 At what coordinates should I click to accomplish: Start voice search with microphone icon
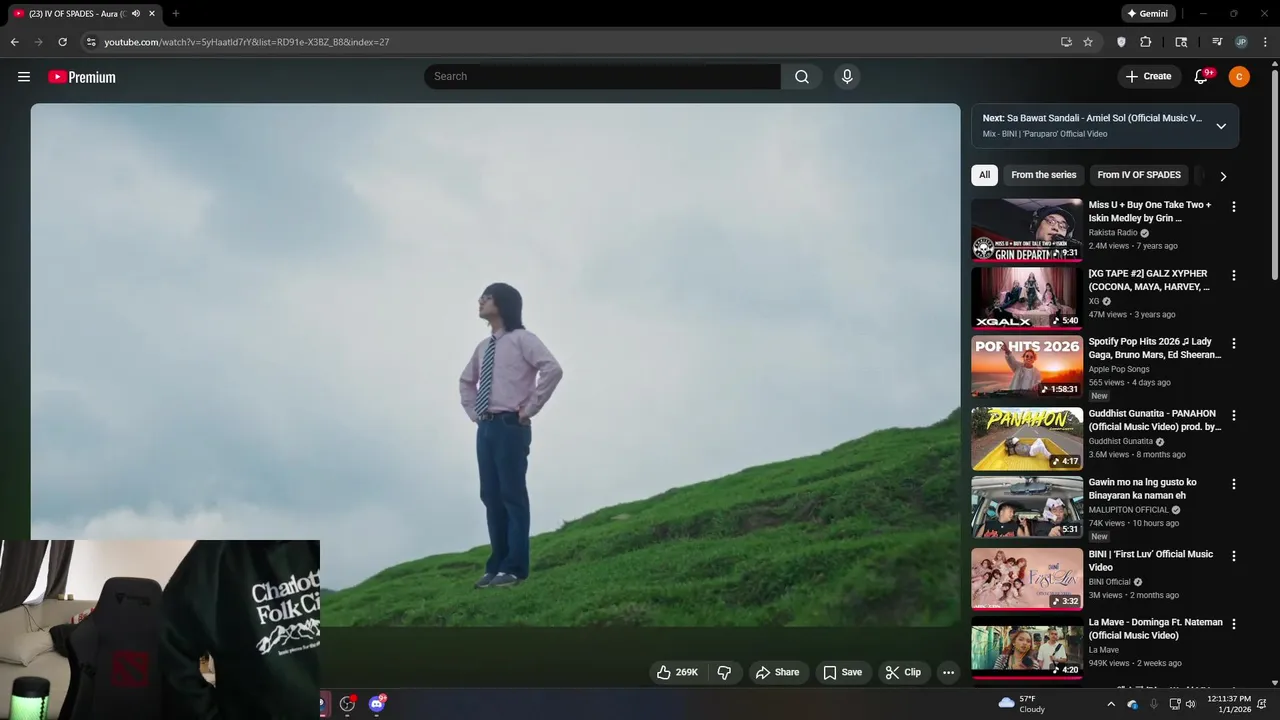pos(847,77)
